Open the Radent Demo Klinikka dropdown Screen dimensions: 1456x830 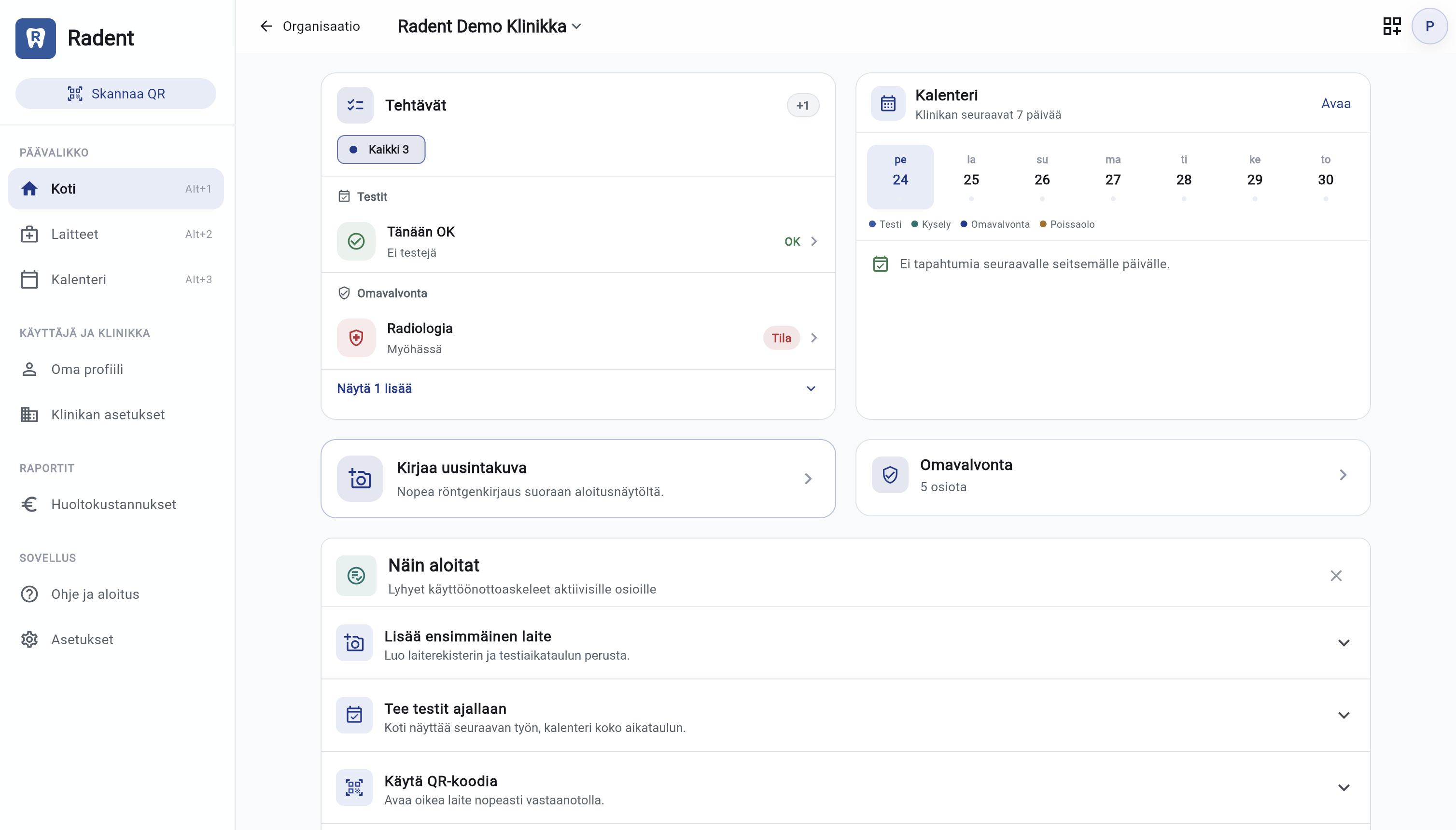tap(490, 26)
